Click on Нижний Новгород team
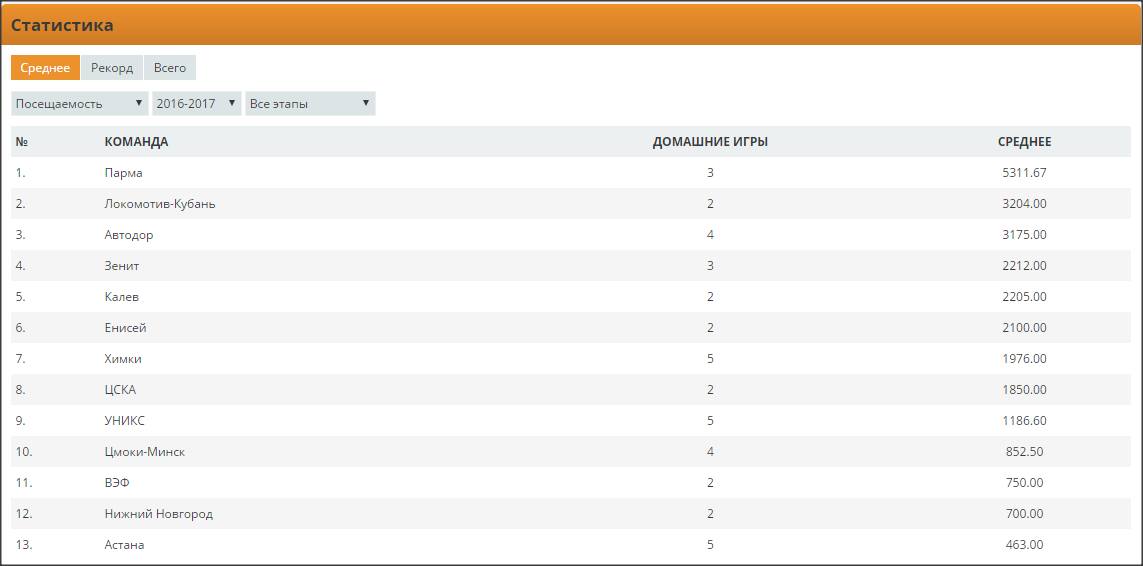 tap(158, 514)
